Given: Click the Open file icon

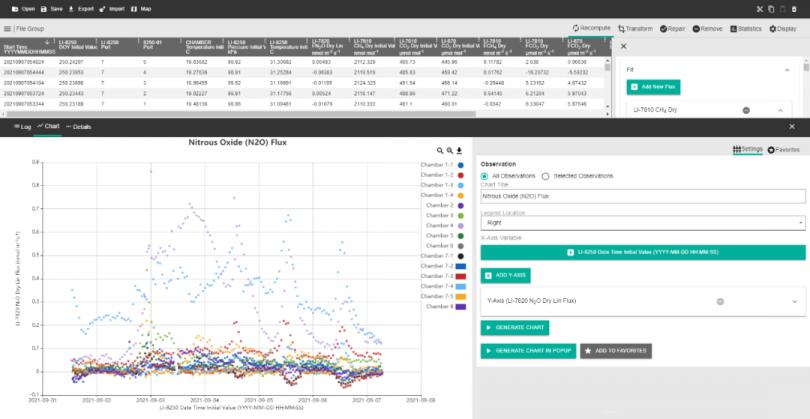Looking at the screenshot, I should point(17,8).
